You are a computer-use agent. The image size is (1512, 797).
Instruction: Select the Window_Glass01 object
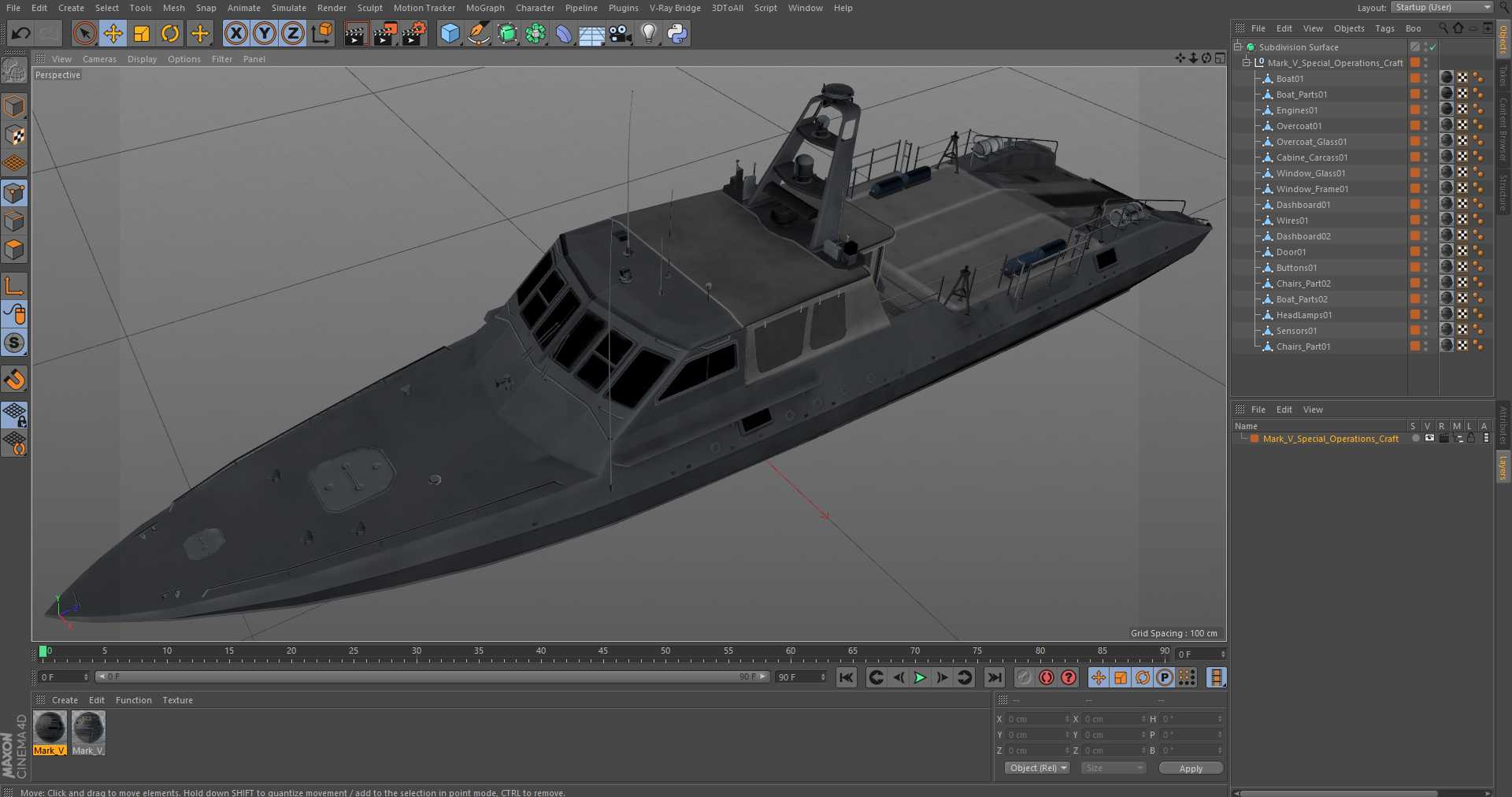pyautogui.click(x=1310, y=173)
